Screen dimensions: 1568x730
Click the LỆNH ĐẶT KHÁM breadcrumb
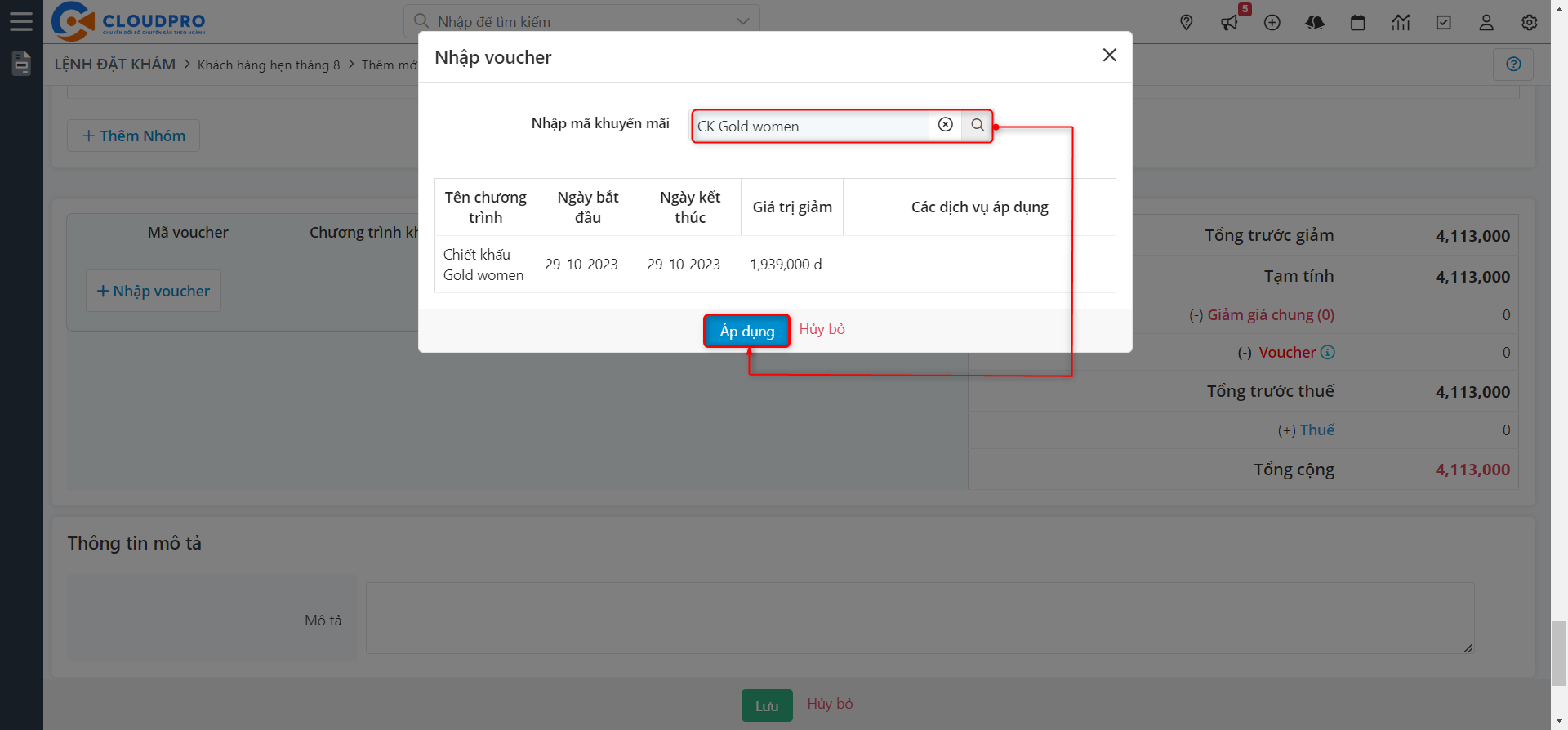pos(115,64)
